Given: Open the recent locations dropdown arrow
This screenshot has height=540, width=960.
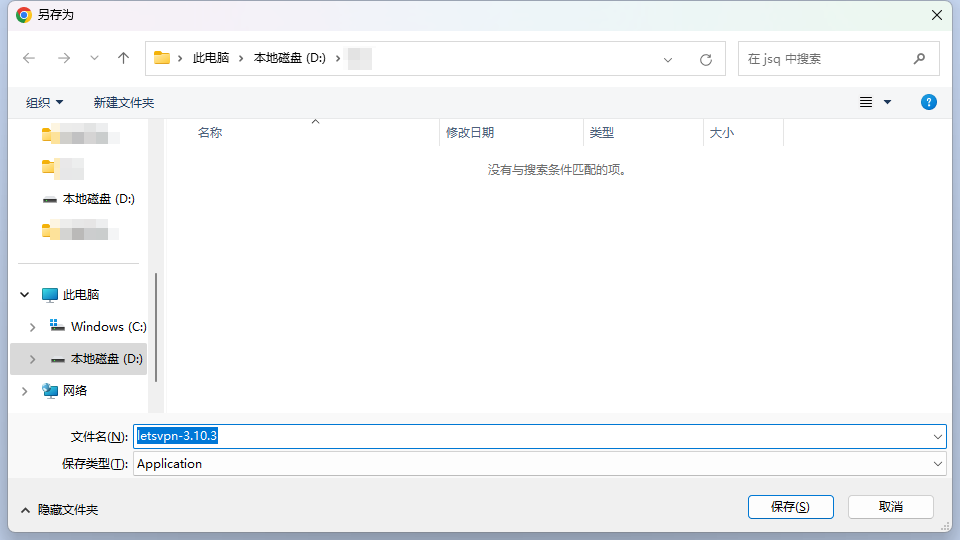Looking at the screenshot, I should click(94, 59).
